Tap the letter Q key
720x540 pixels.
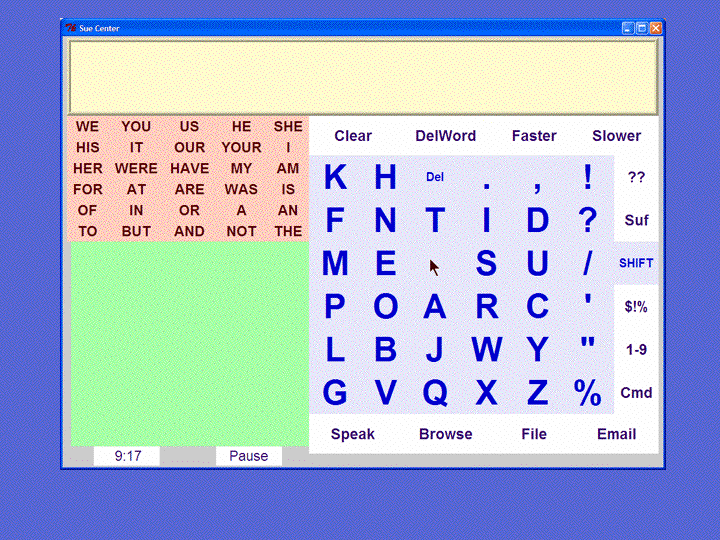[435, 393]
